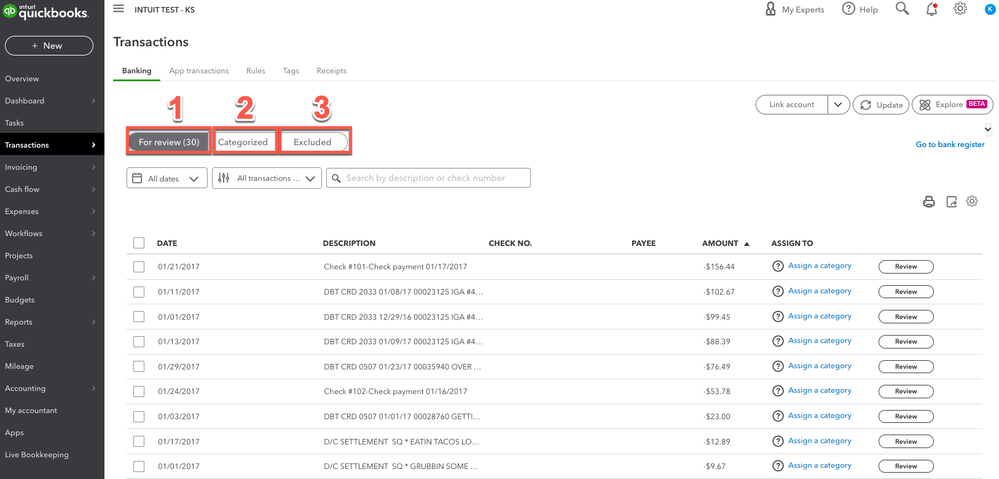Open Help from the header
Image resolution: width=999 pixels, height=479 pixels.
point(859,10)
